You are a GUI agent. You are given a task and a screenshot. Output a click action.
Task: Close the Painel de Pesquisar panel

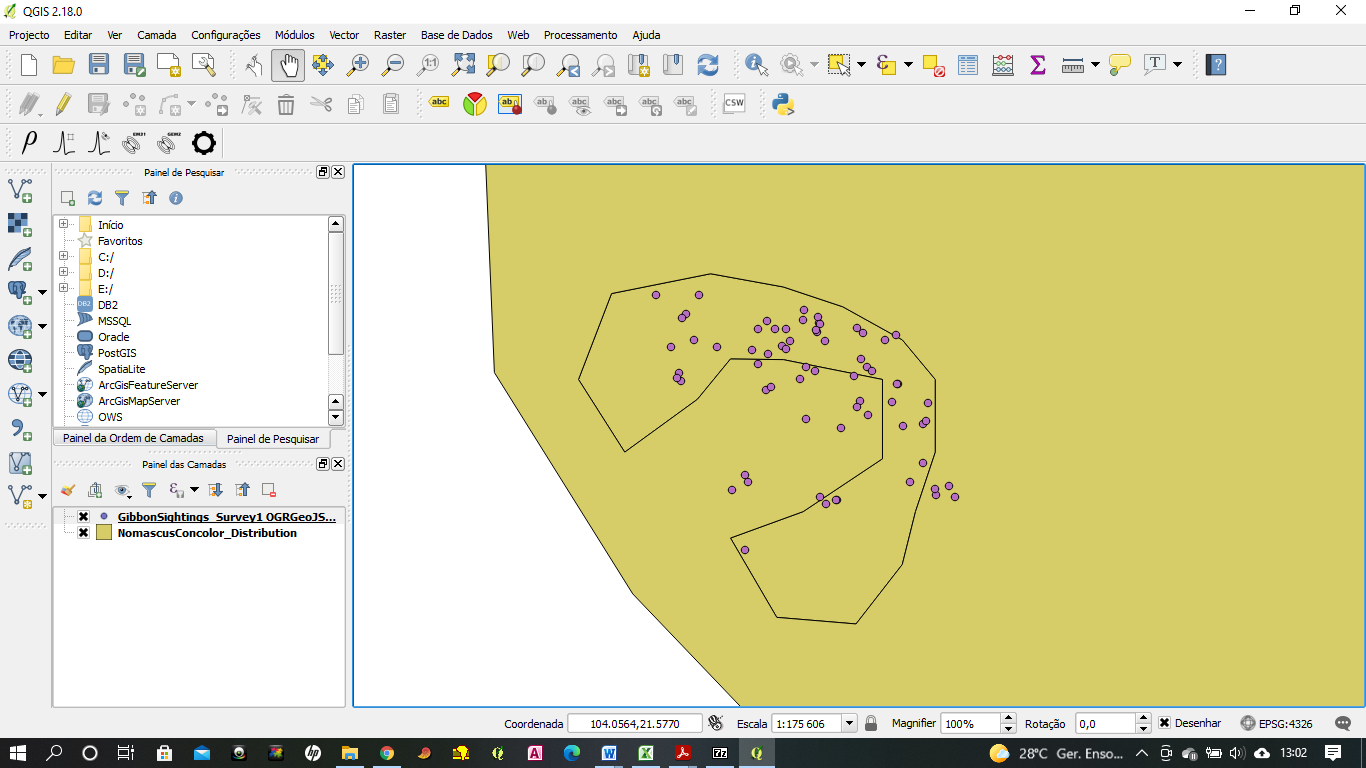338,172
